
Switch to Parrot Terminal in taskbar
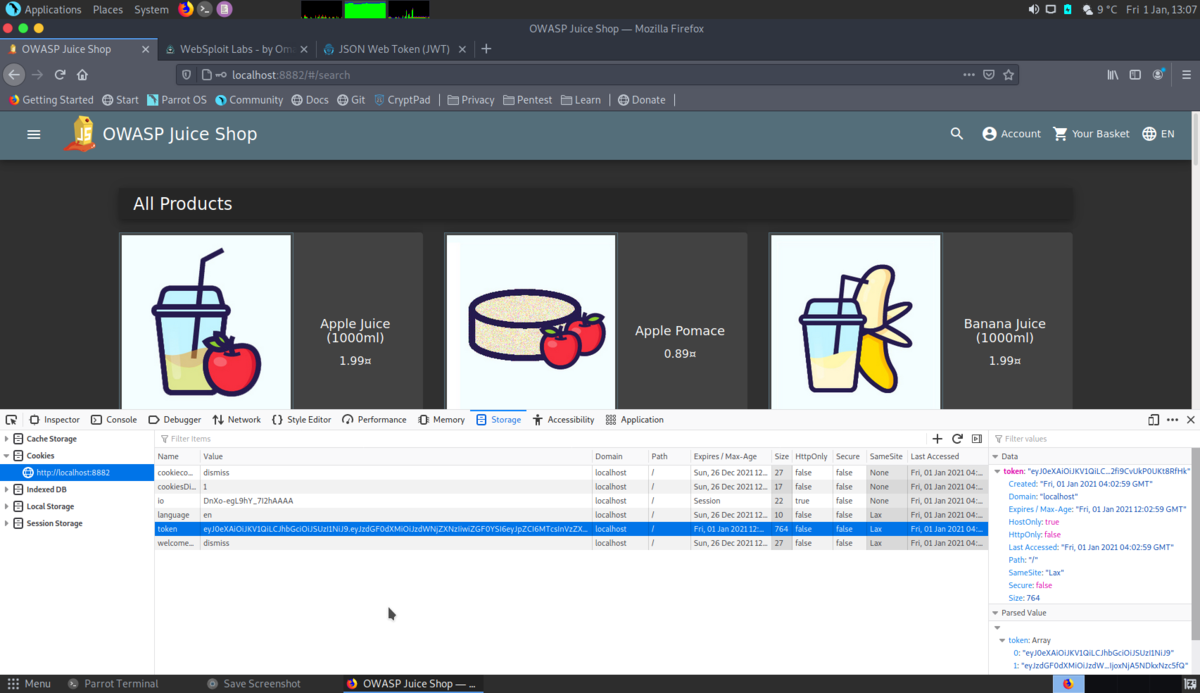tap(113, 684)
